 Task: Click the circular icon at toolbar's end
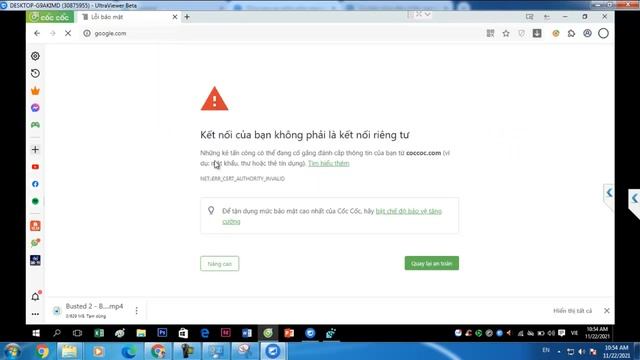(x=603, y=33)
